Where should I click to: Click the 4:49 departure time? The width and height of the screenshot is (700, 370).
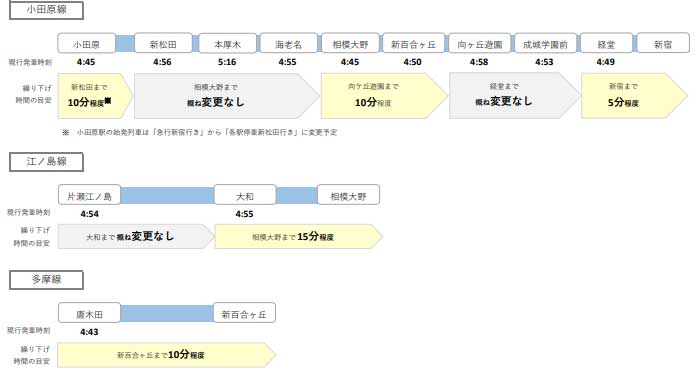pos(605,62)
